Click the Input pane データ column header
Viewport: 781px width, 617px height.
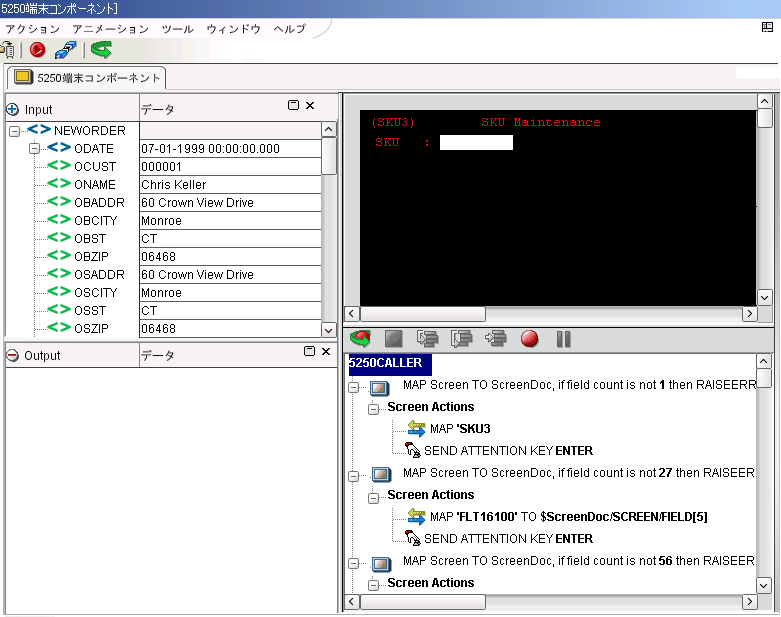click(157, 109)
